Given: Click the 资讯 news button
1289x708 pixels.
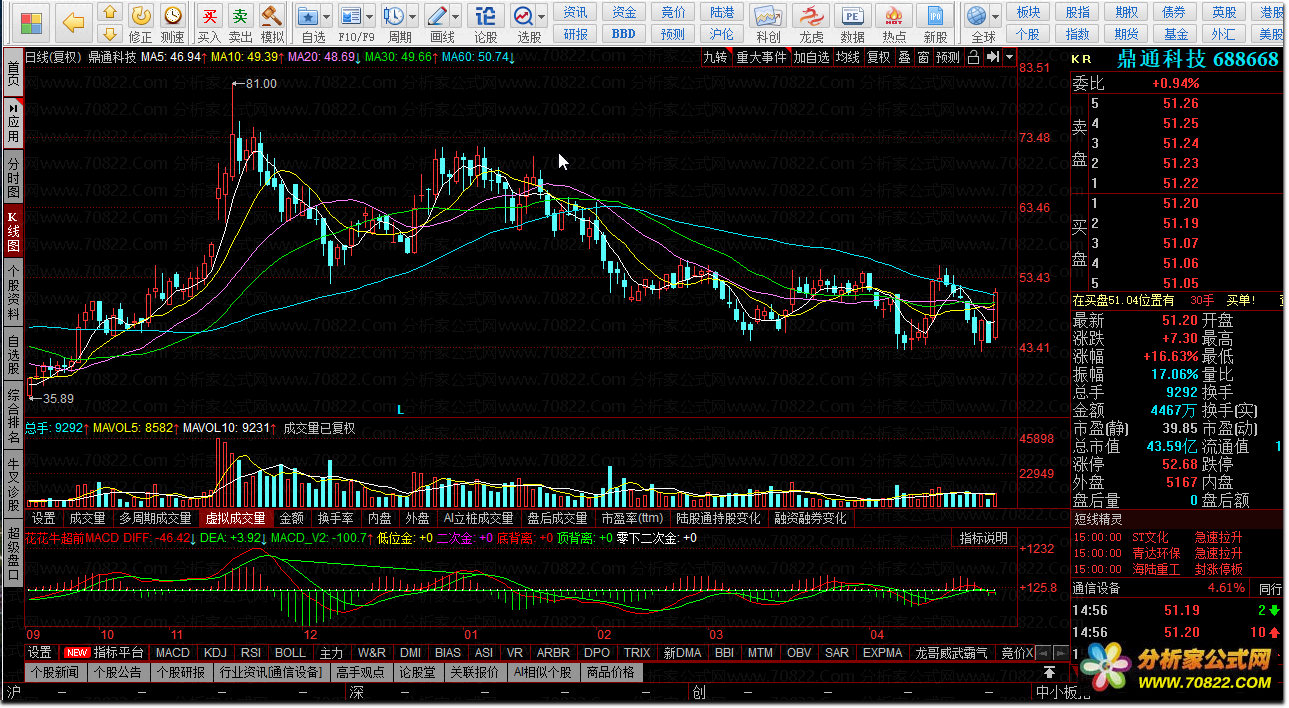Looking at the screenshot, I should tap(575, 12).
